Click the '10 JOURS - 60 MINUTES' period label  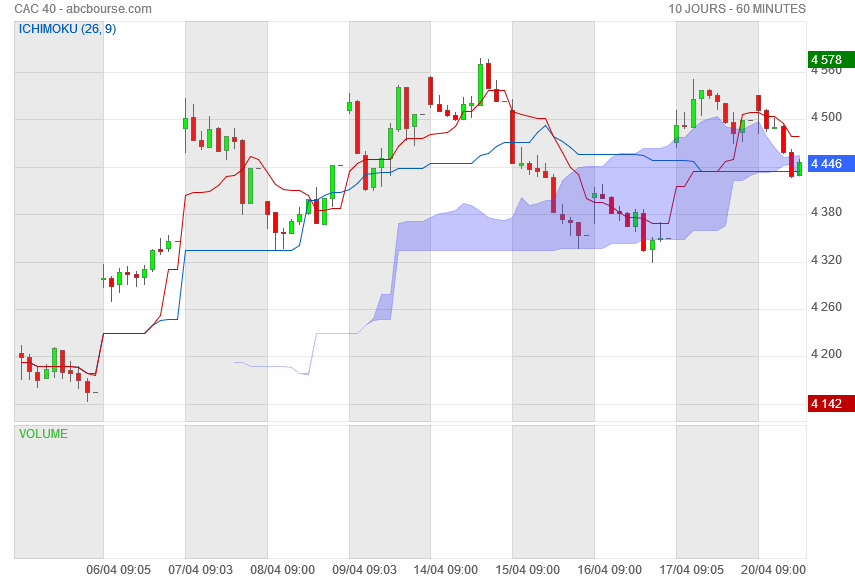737,9
